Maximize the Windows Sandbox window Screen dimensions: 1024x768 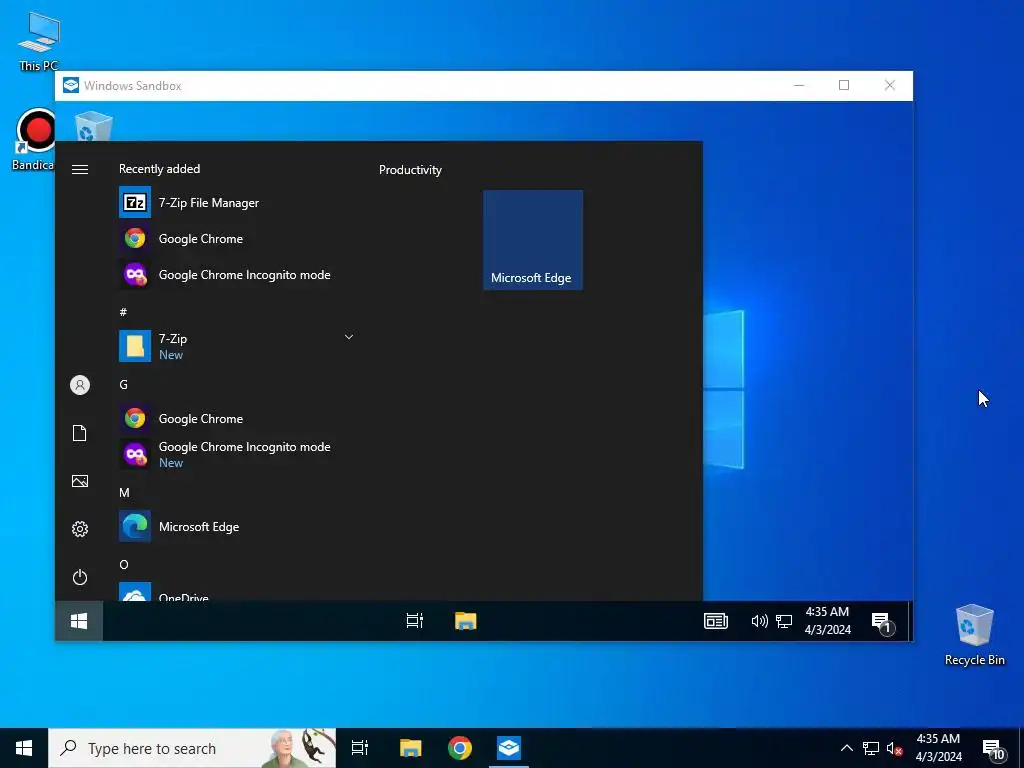point(844,86)
